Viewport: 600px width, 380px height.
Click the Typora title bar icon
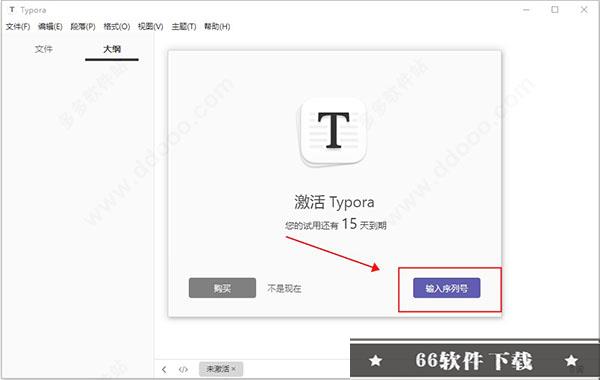(12, 10)
